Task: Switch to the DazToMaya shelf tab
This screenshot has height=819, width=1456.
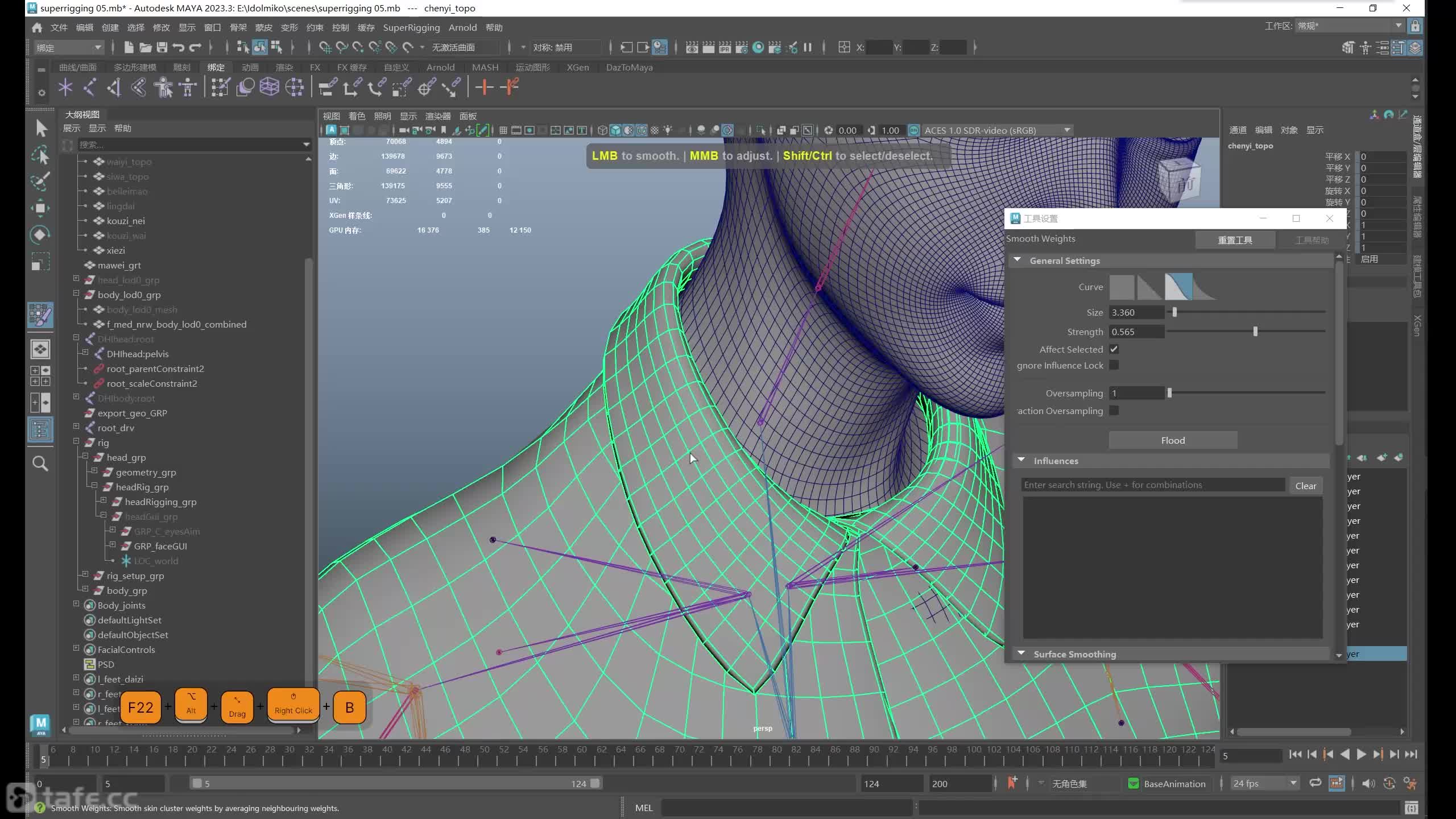Action: [629, 67]
